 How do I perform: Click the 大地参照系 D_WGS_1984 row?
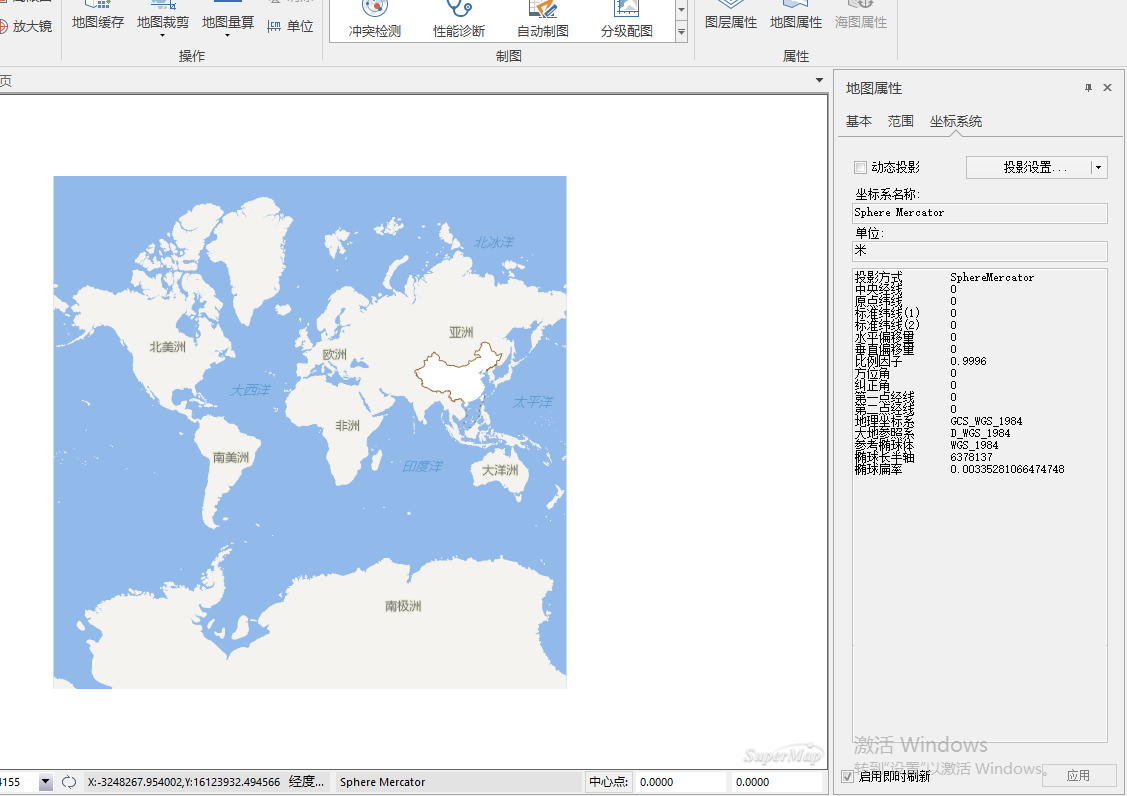(x=932, y=433)
